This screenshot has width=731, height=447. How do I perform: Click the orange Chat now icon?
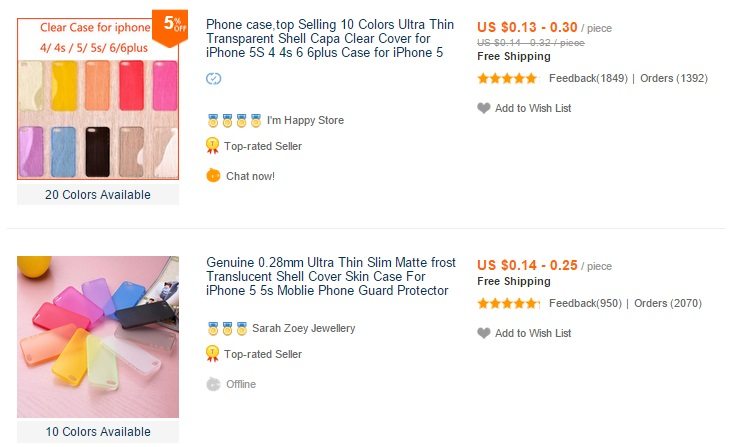click(213, 176)
